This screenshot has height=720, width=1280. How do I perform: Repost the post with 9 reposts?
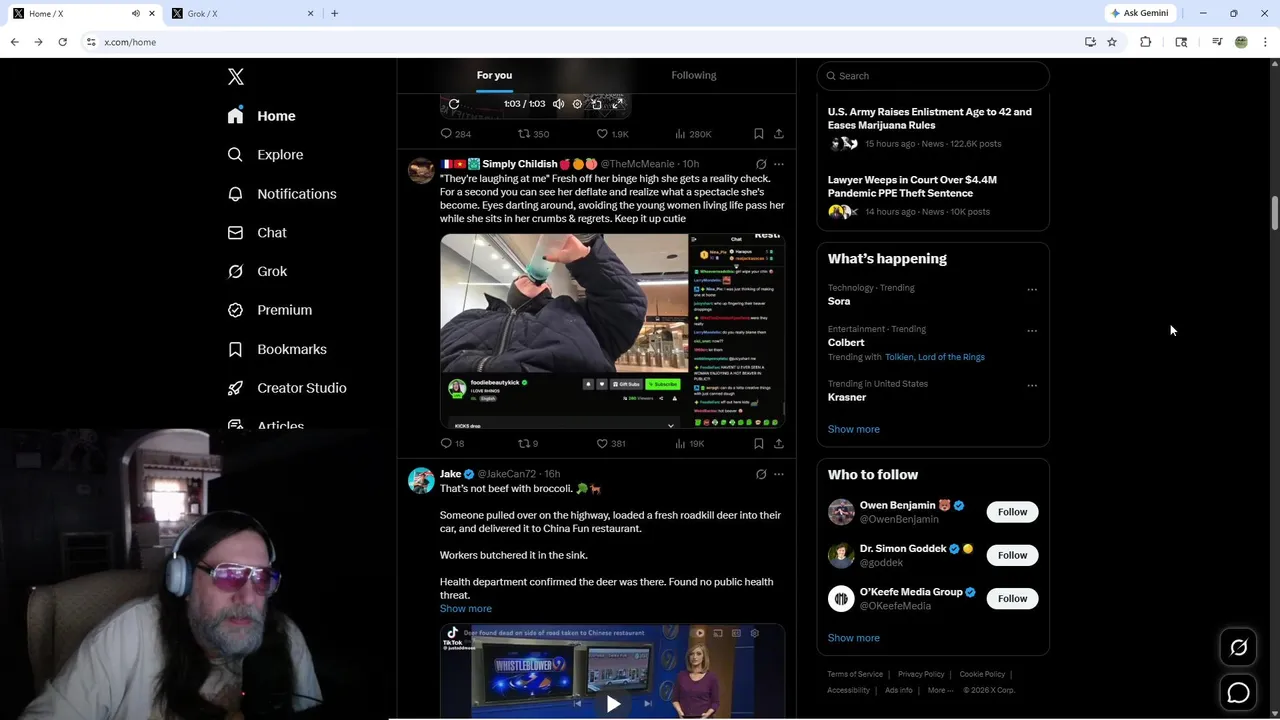(x=528, y=444)
